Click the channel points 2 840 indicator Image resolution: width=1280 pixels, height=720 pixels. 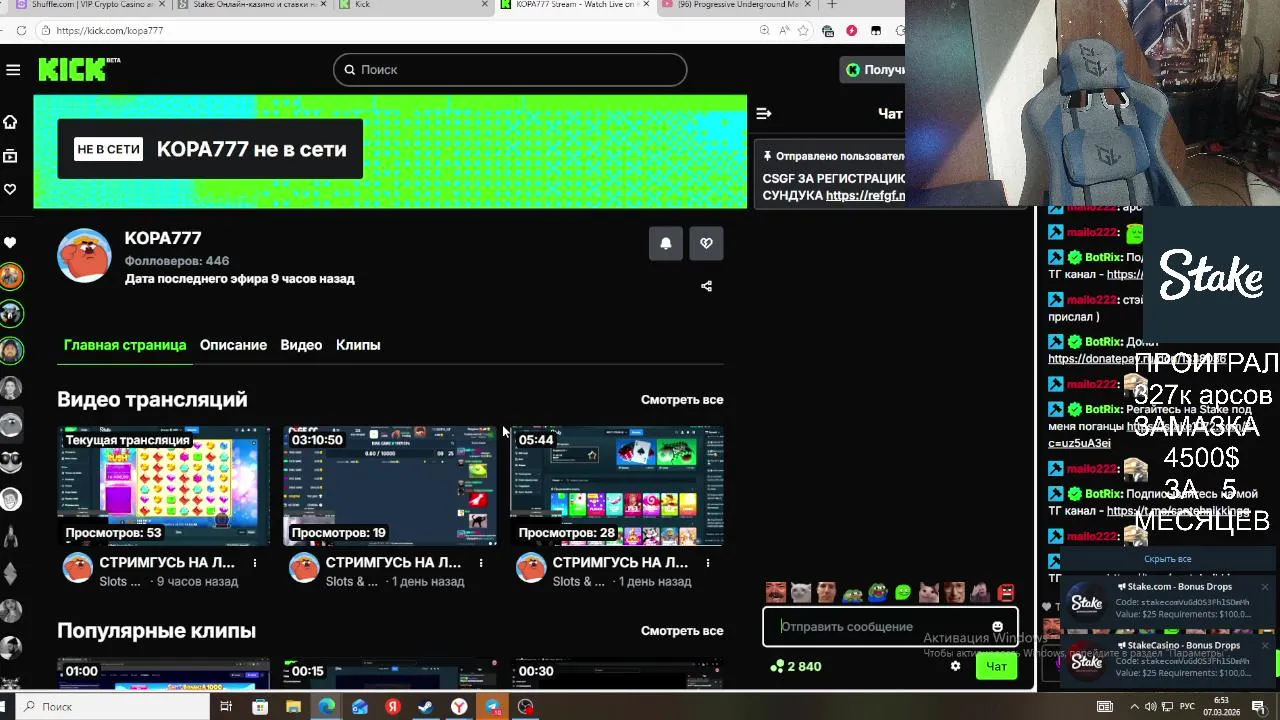point(796,666)
